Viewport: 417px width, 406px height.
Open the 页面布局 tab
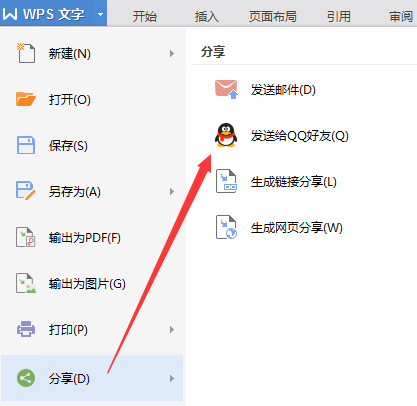(x=273, y=16)
